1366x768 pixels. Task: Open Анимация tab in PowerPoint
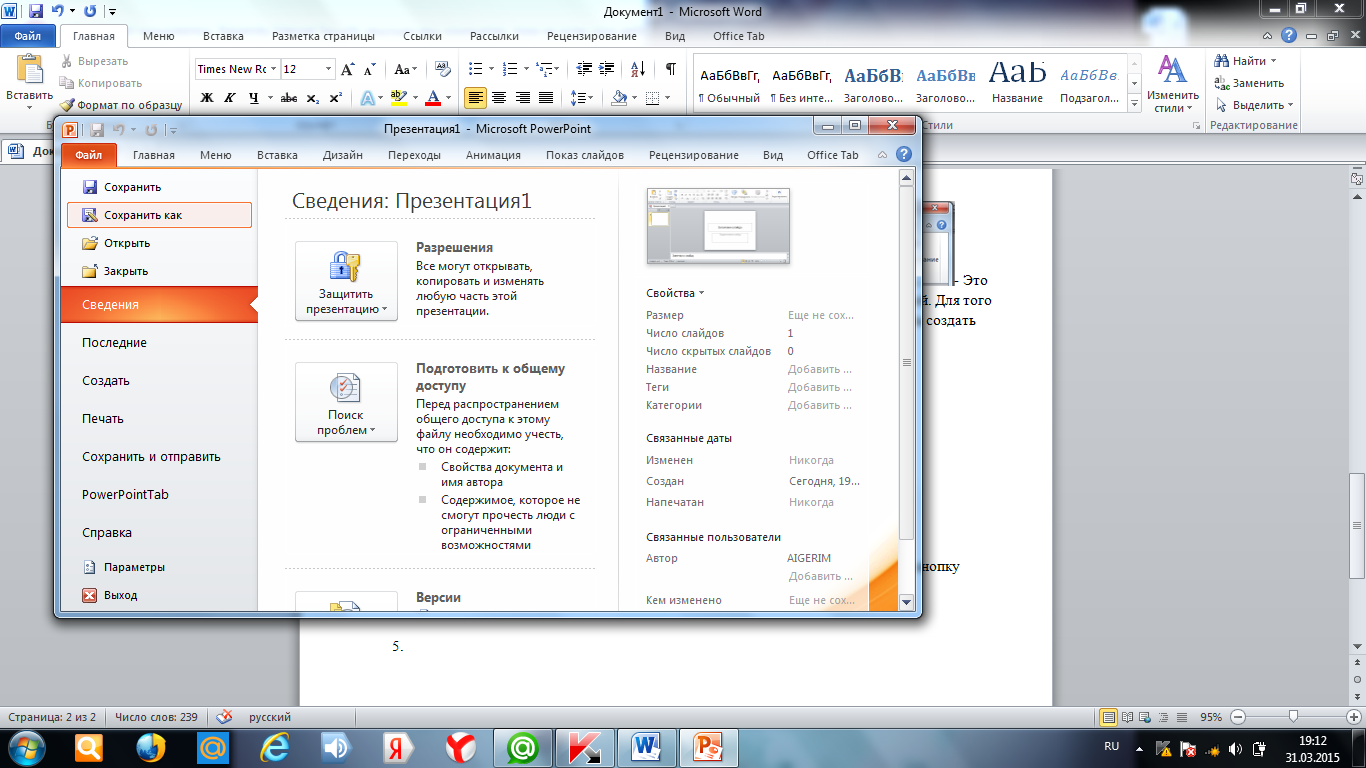[493, 155]
